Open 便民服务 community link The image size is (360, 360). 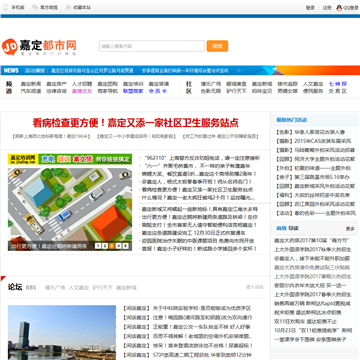(x=313, y=91)
